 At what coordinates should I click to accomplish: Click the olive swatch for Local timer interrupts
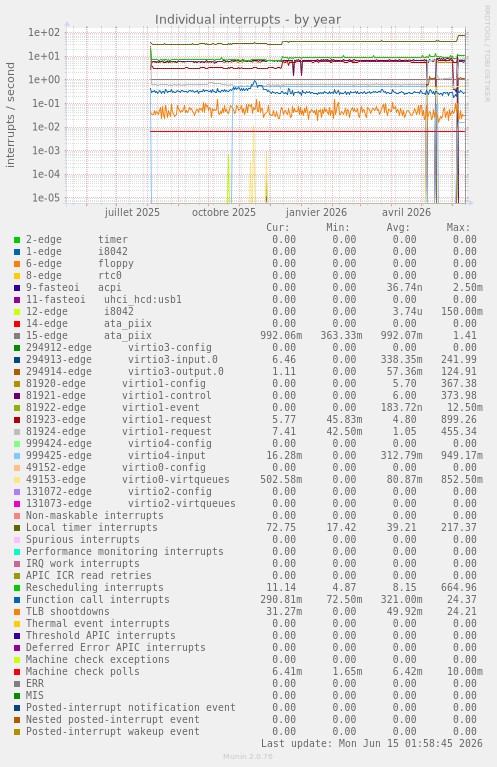pyautogui.click(x=17, y=528)
